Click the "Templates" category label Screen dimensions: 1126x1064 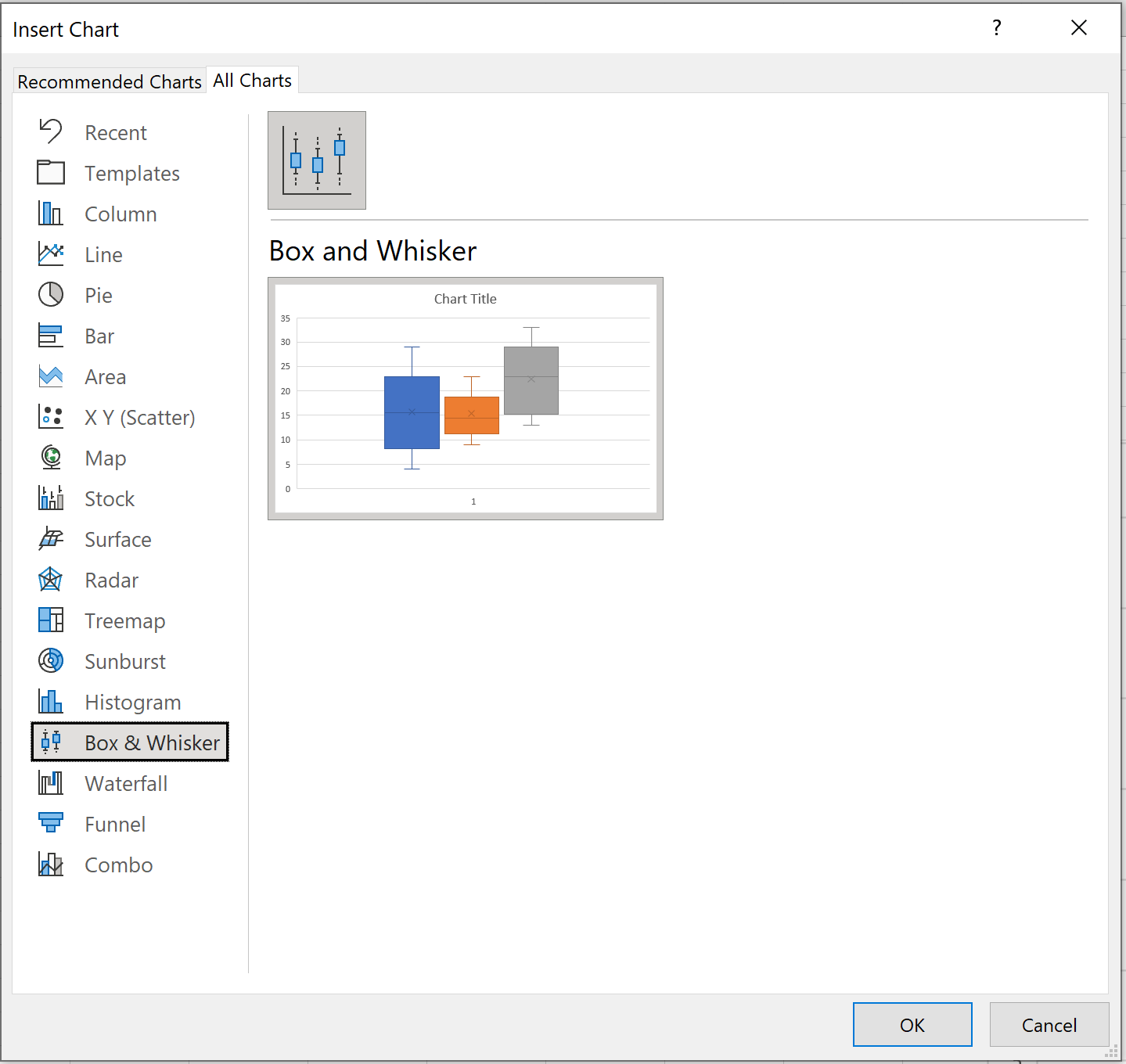(x=132, y=174)
